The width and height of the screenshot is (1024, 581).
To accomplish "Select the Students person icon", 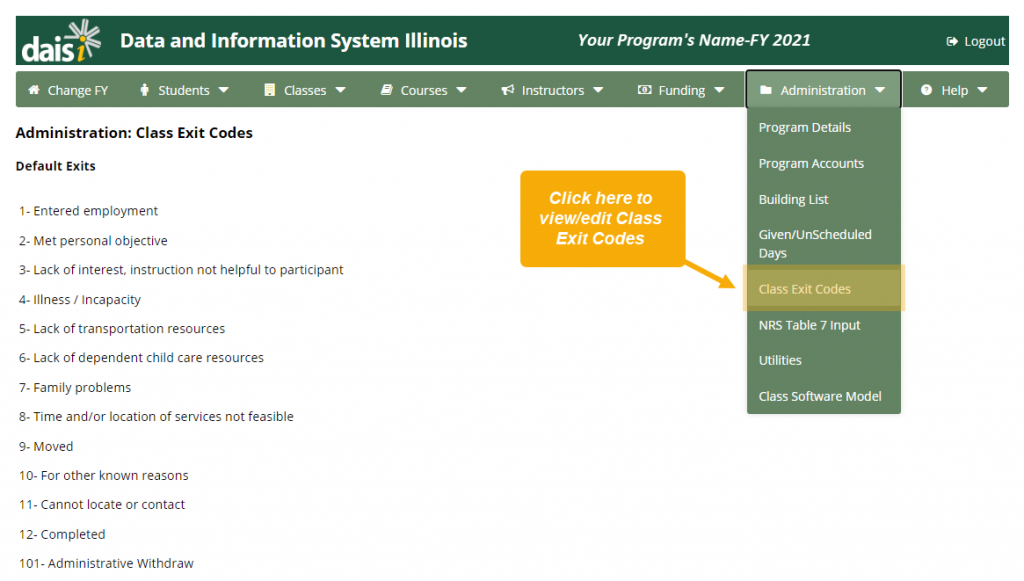I will pos(145,89).
